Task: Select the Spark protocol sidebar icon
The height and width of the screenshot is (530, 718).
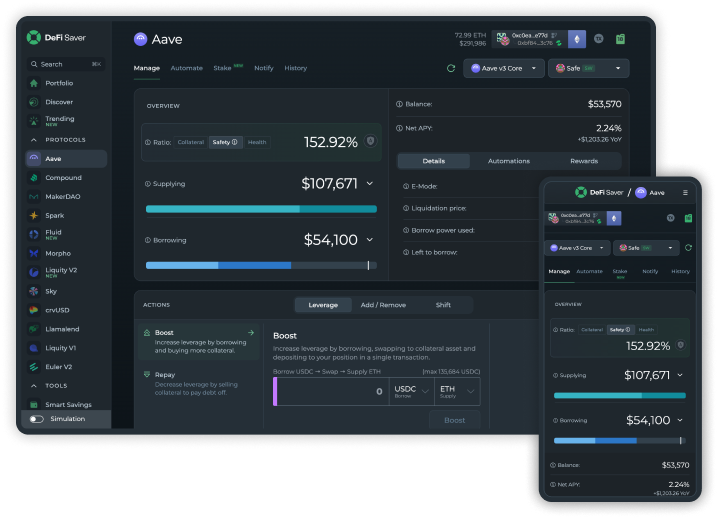Action: [x=34, y=215]
